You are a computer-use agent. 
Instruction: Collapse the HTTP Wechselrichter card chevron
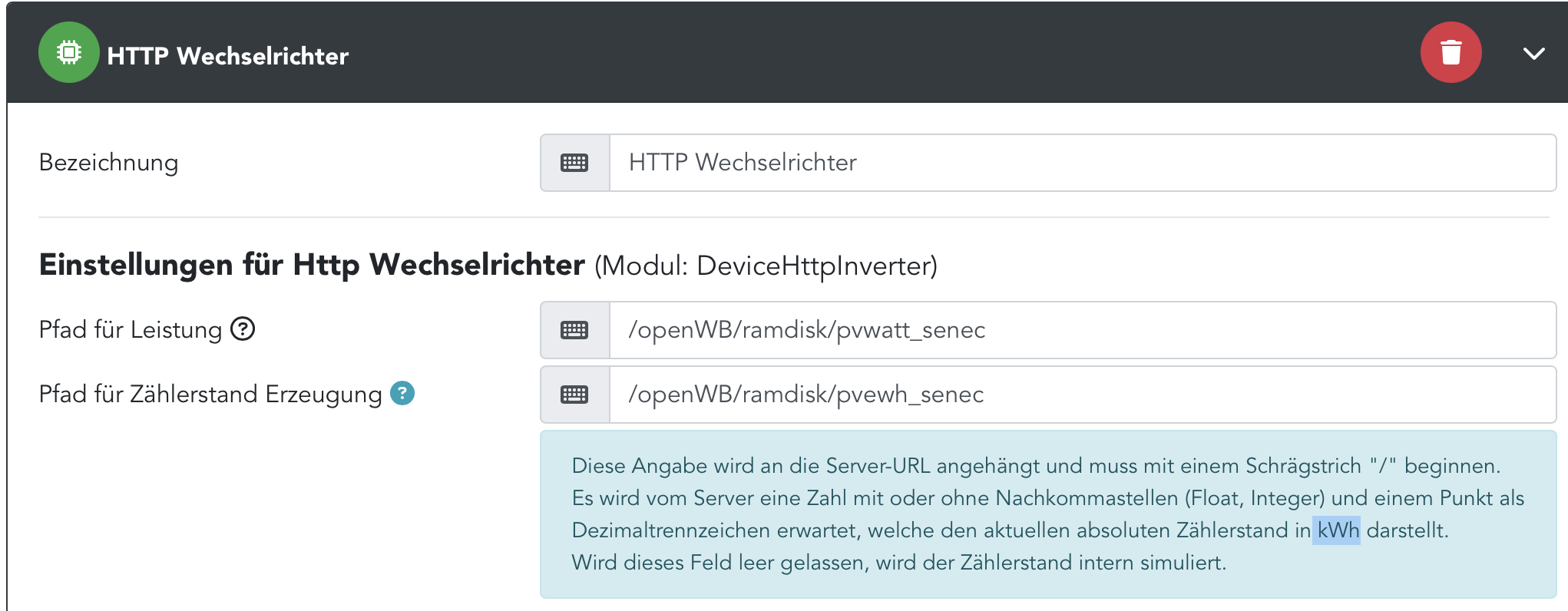[1533, 54]
